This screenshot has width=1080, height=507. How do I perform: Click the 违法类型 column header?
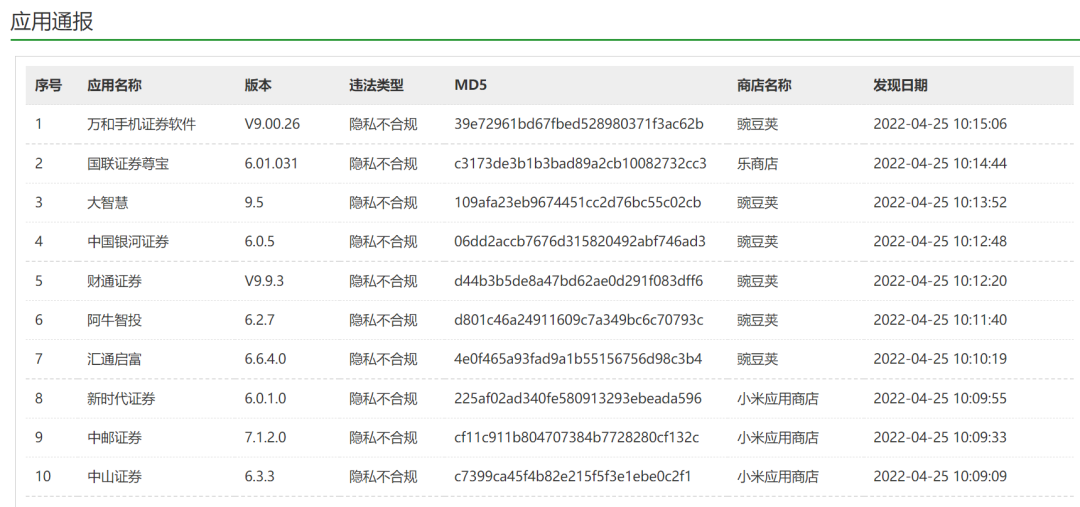(376, 86)
